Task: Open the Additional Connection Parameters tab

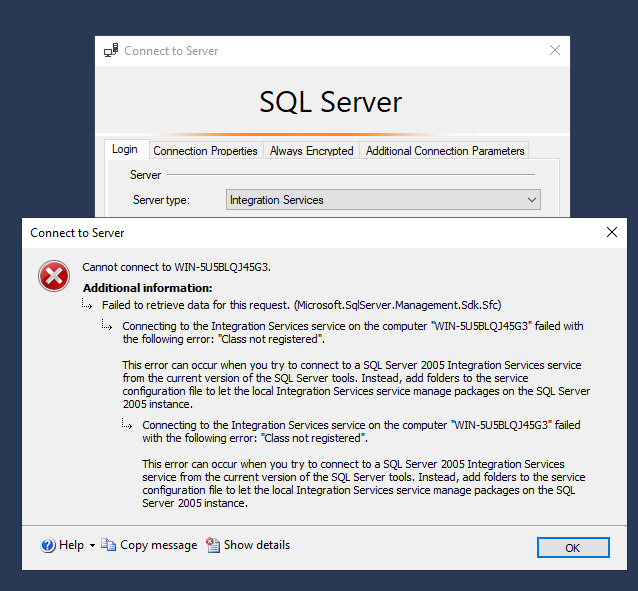Action: 445,151
